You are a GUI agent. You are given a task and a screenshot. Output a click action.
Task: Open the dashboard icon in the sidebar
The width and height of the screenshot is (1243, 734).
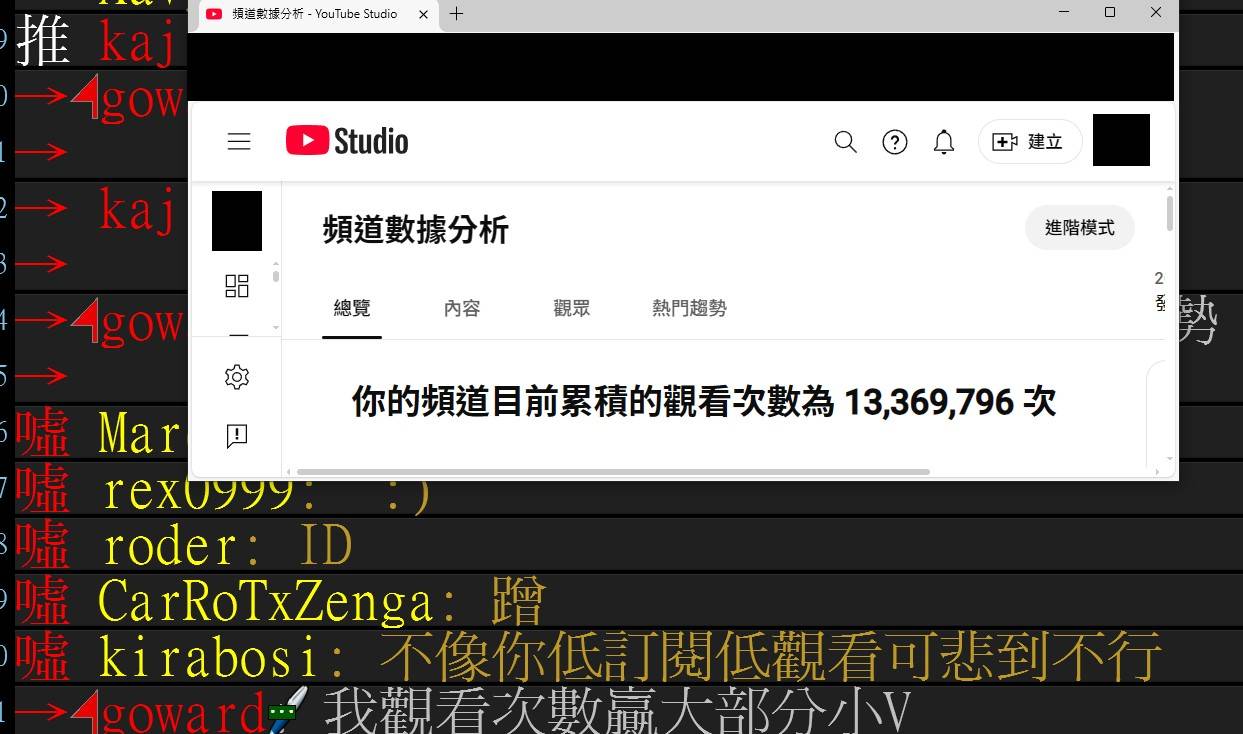(237, 287)
